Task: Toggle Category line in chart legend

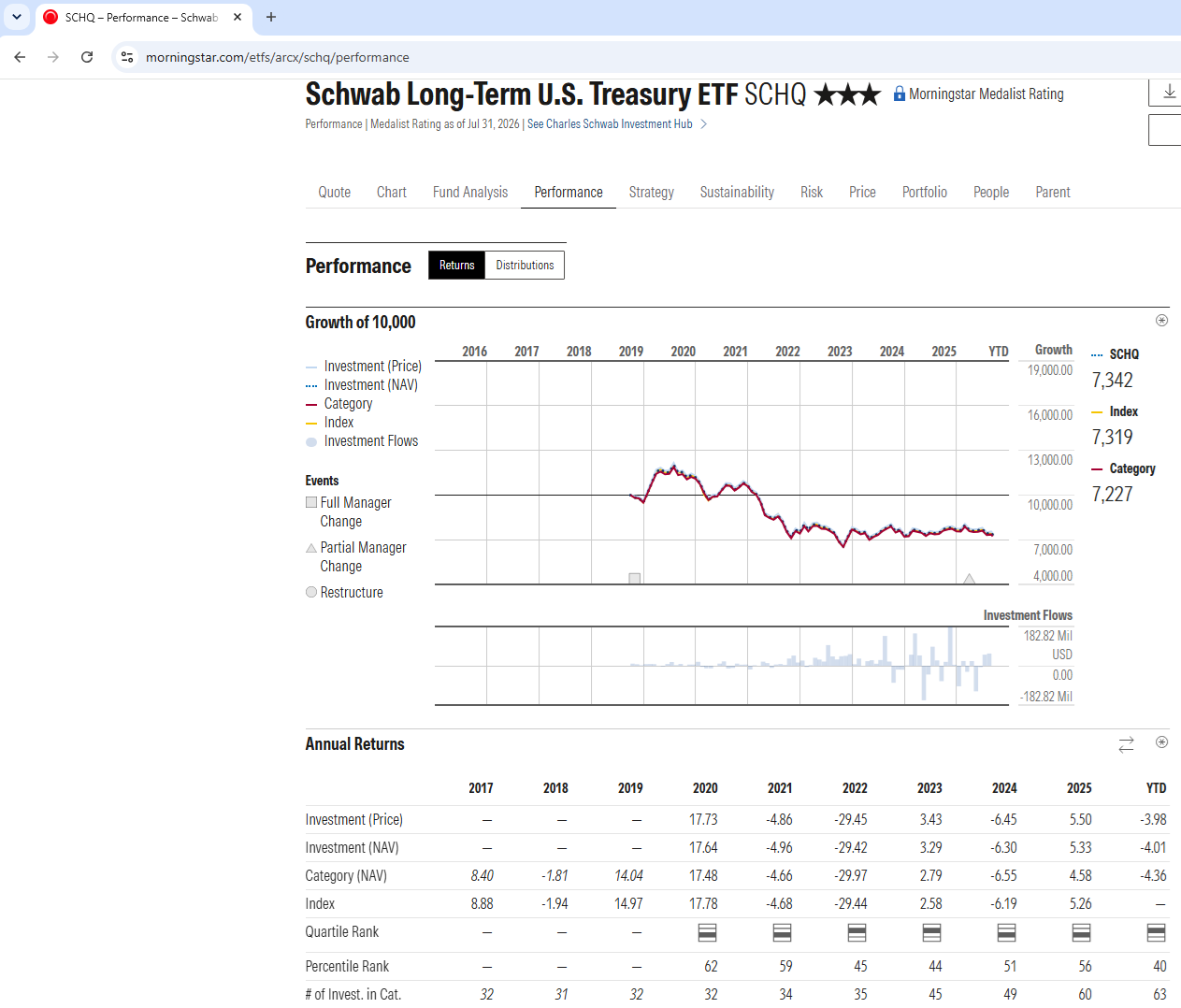Action: point(339,404)
